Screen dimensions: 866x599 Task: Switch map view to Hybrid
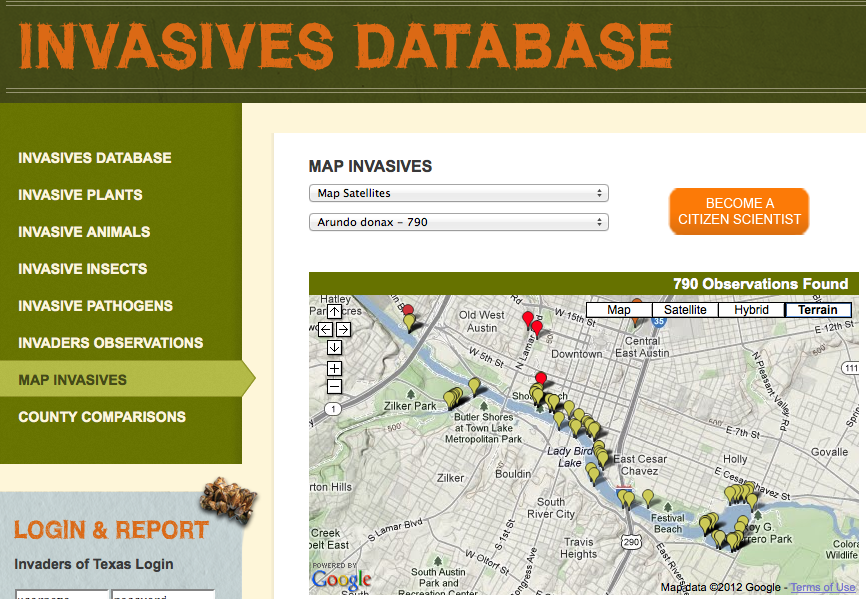point(751,310)
